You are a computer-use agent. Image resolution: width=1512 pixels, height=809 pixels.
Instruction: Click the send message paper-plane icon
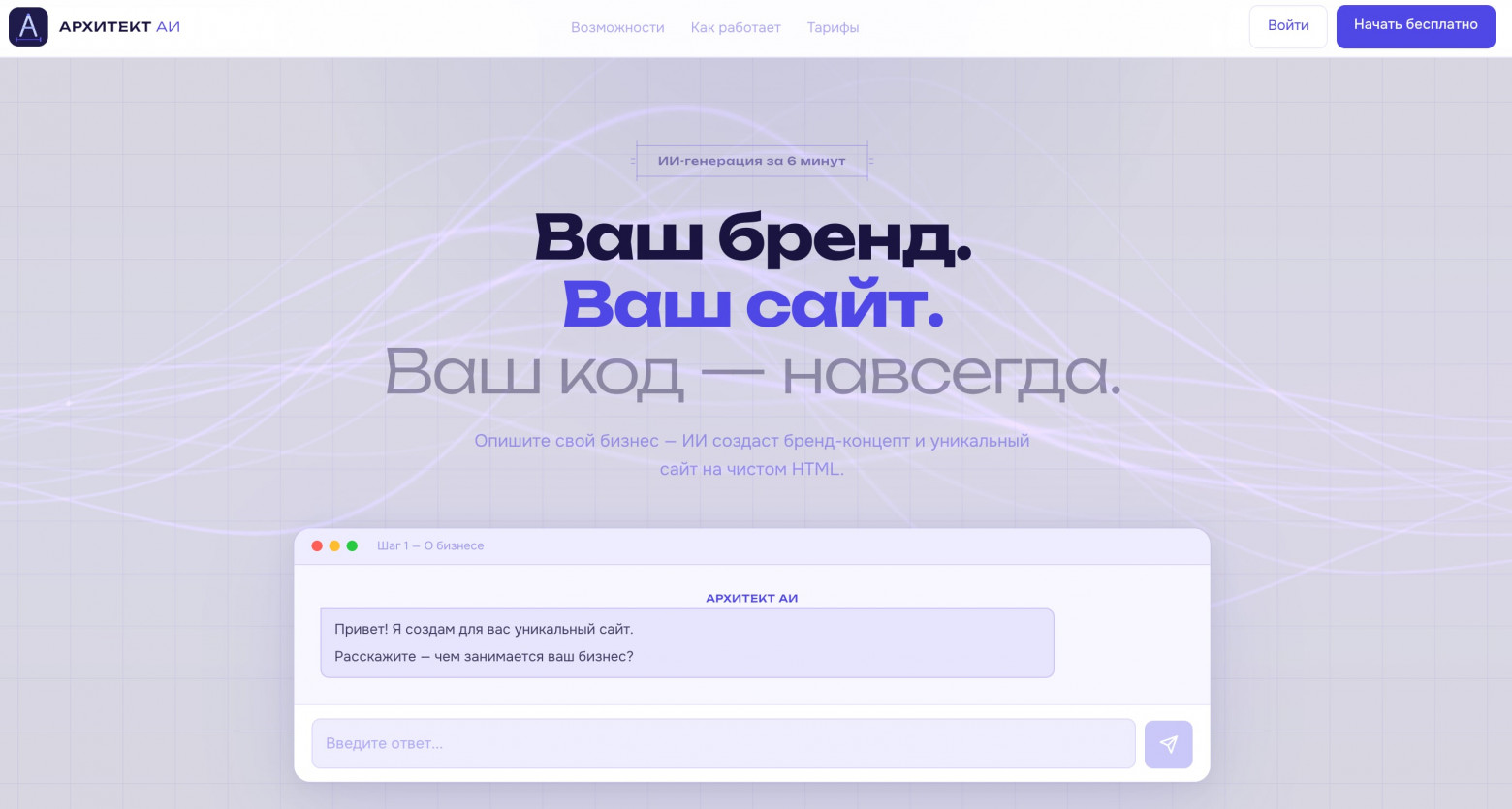point(1168,744)
